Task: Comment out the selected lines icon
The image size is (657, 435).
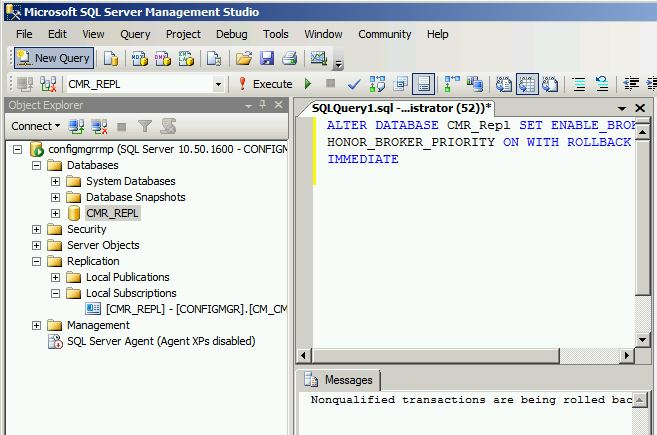Action: 578,84
